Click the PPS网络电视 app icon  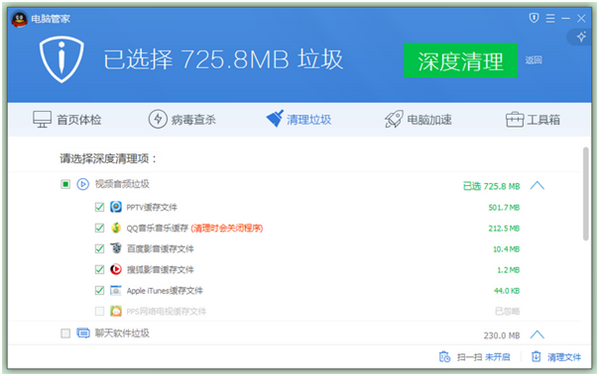point(116,311)
